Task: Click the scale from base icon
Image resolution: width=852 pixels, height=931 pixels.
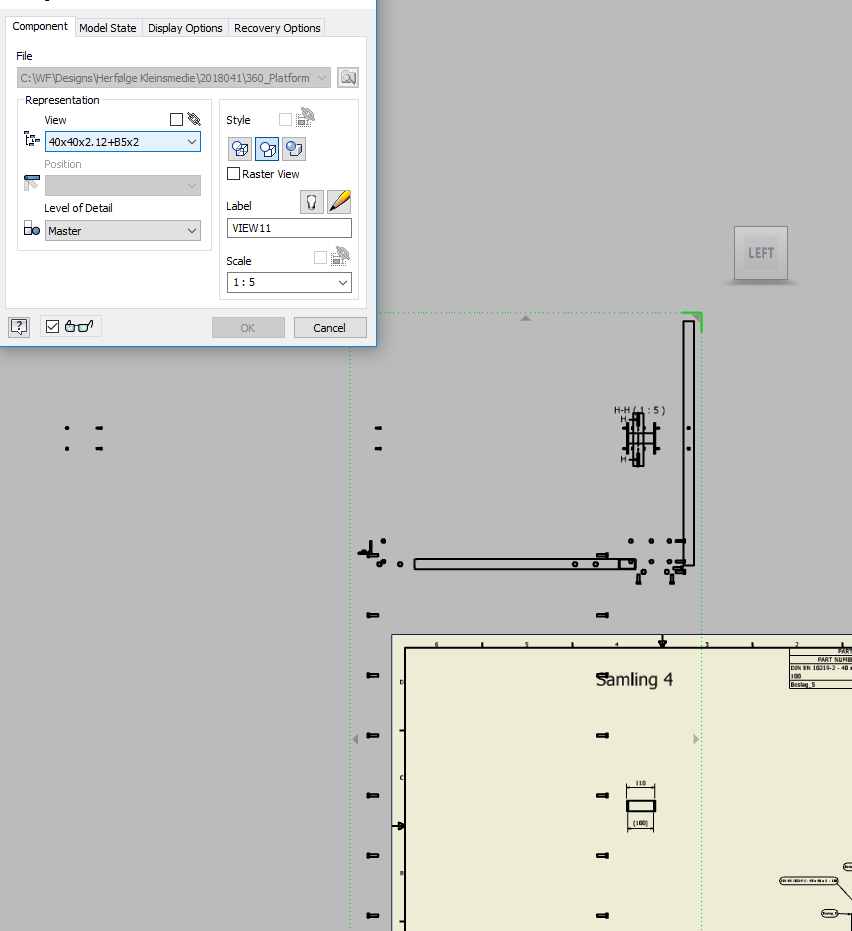Action: point(340,255)
